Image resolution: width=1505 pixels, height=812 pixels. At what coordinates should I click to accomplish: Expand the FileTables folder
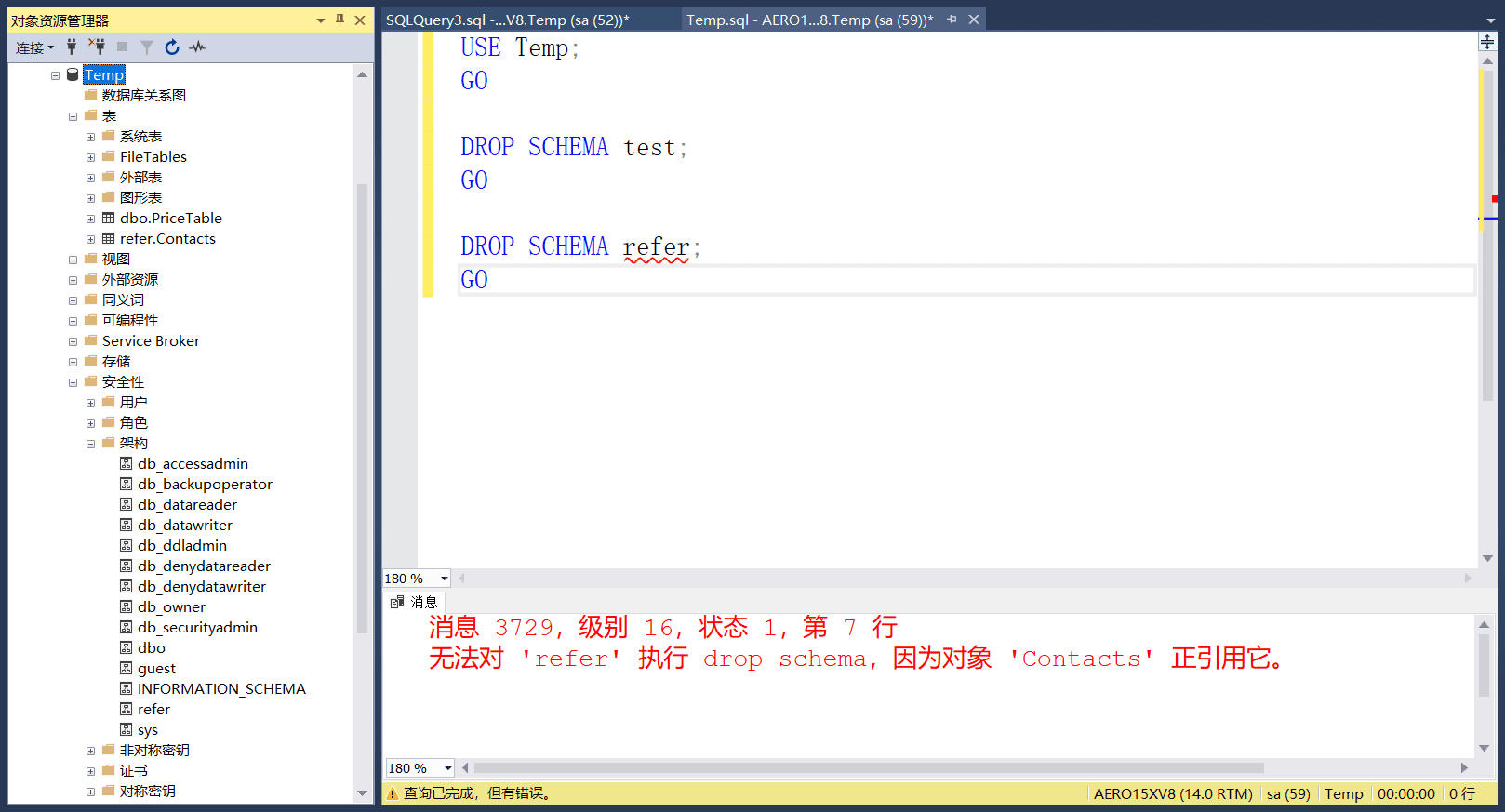[x=91, y=157]
